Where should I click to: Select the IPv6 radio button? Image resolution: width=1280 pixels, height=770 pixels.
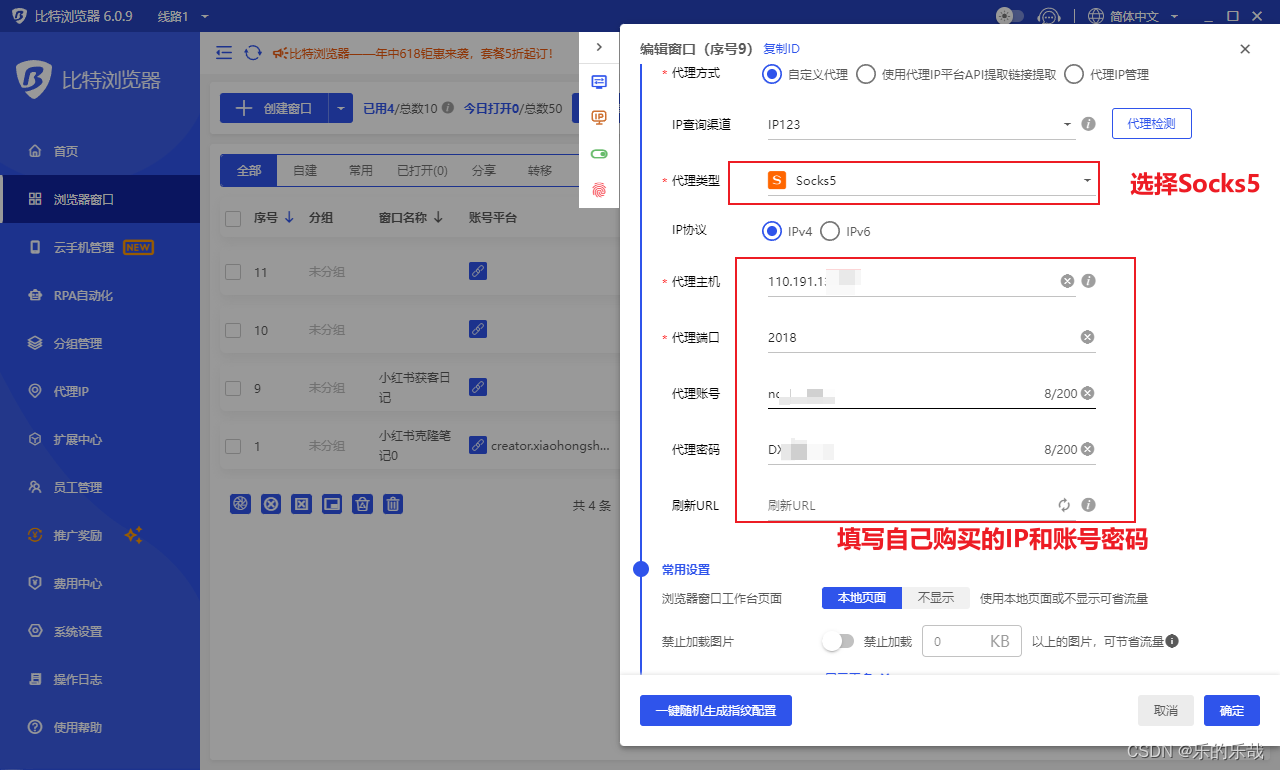tap(829, 231)
